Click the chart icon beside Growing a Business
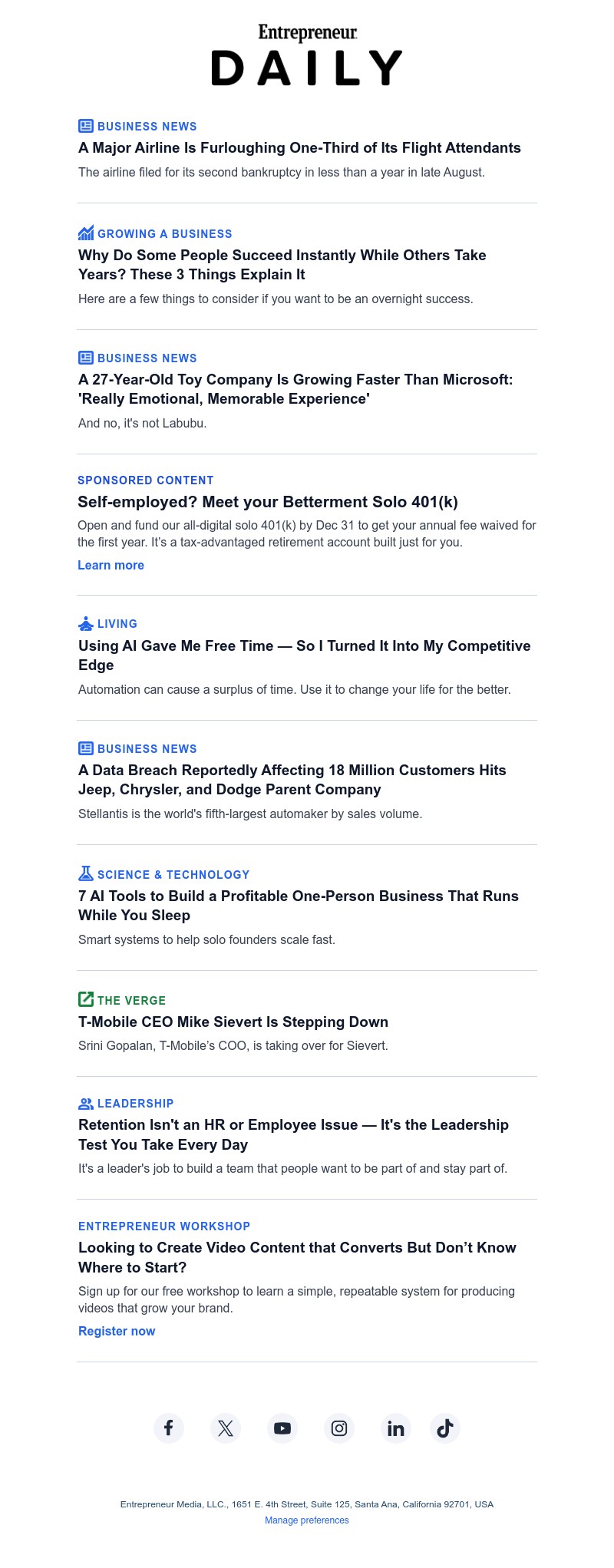The width and height of the screenshot is (614, 1568). click(x=86, y=233)
